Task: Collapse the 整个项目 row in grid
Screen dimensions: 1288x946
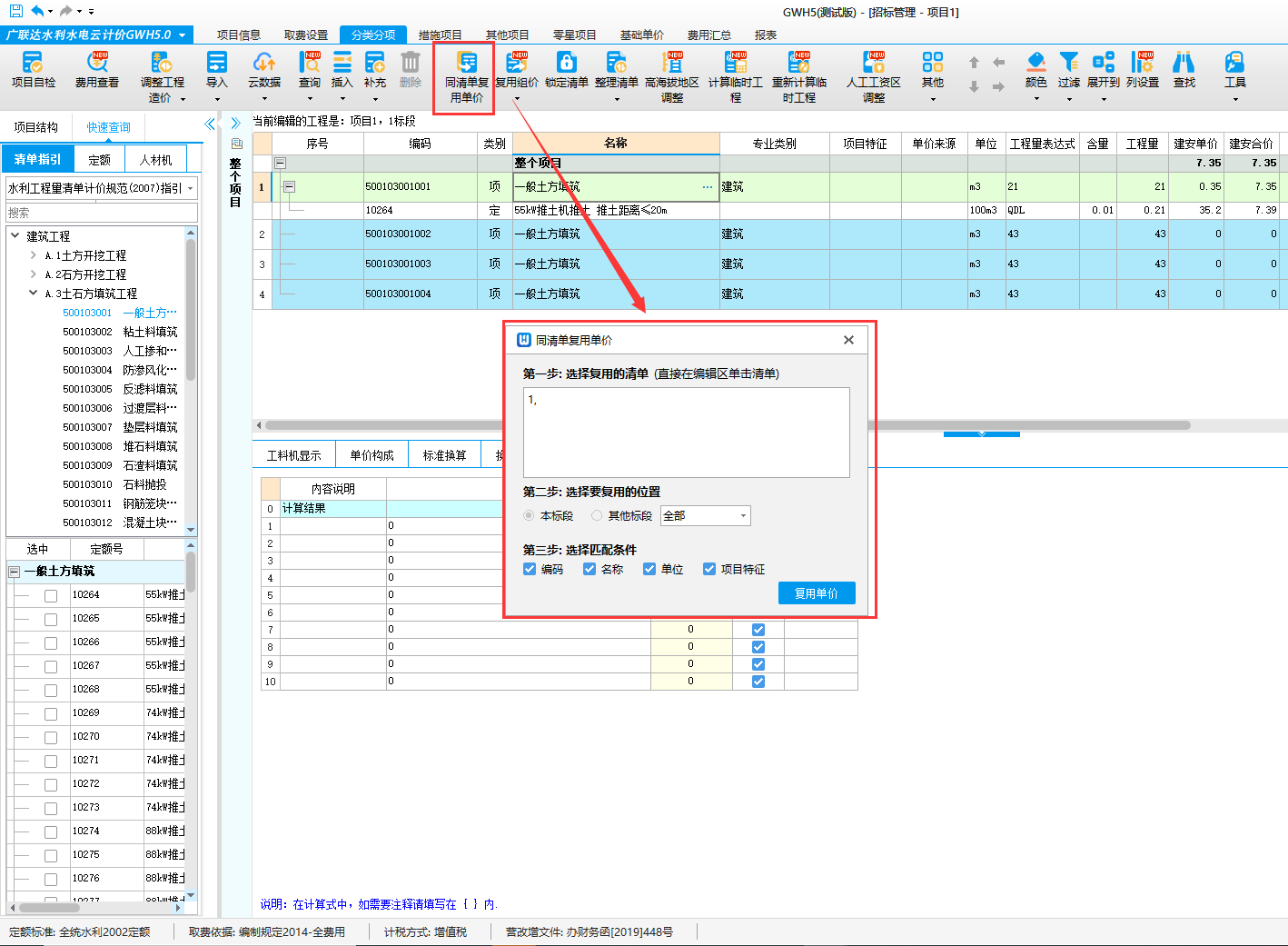Action: click(281, 163)
